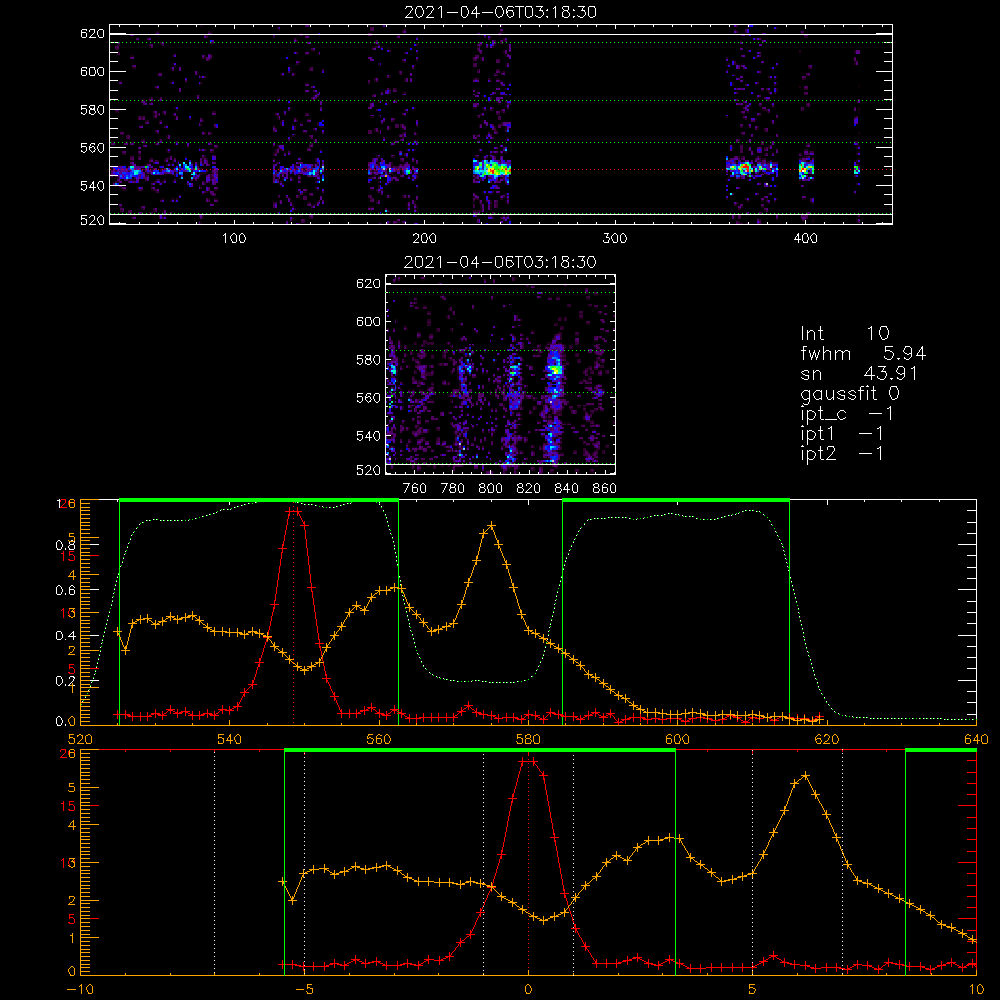
Task: Click the red-cored blob near 368 in top spectrogram
Action: pyautogui.click(x=744, y=169)
